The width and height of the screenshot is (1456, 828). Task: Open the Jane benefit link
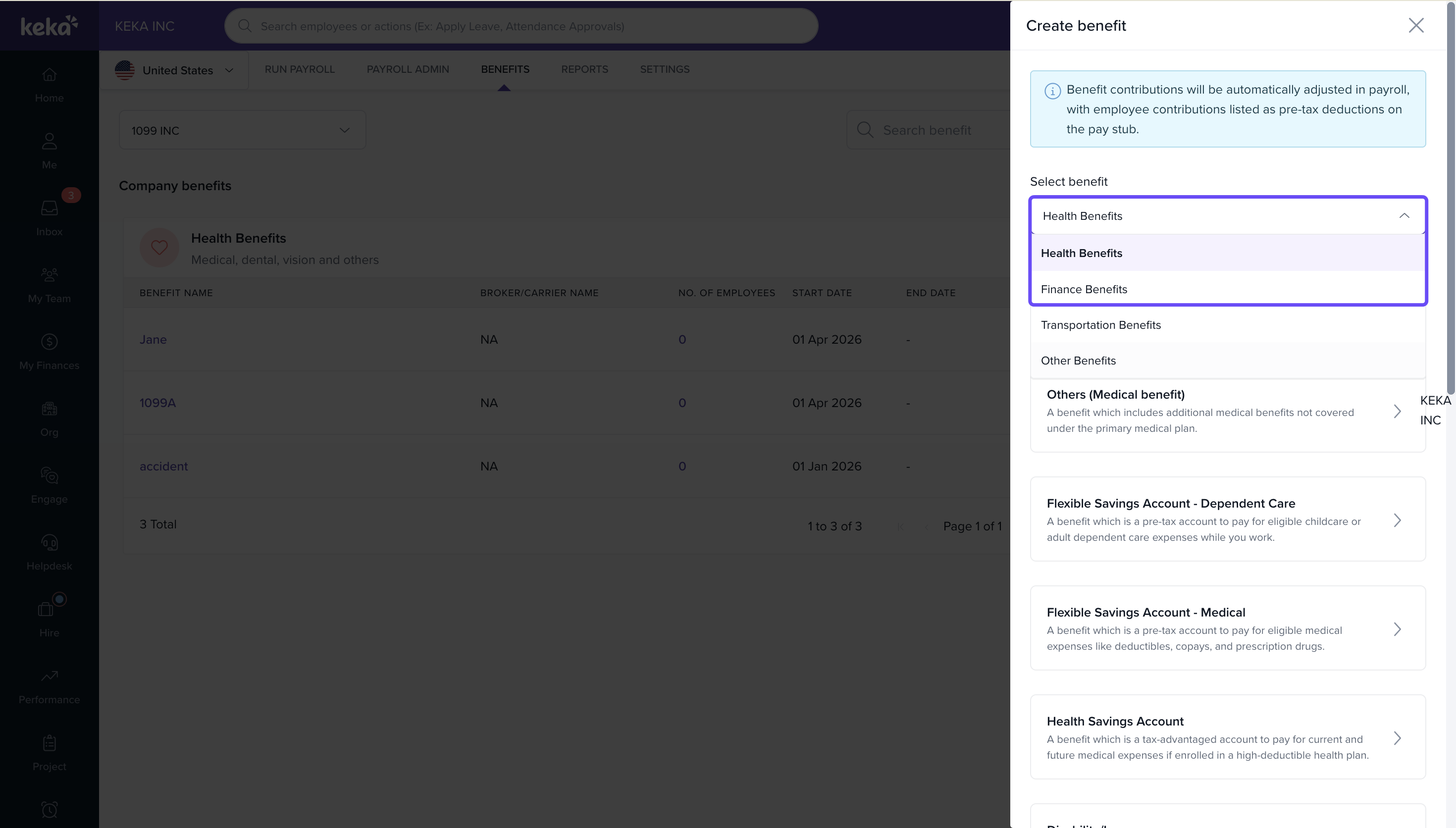click(153, 340)
